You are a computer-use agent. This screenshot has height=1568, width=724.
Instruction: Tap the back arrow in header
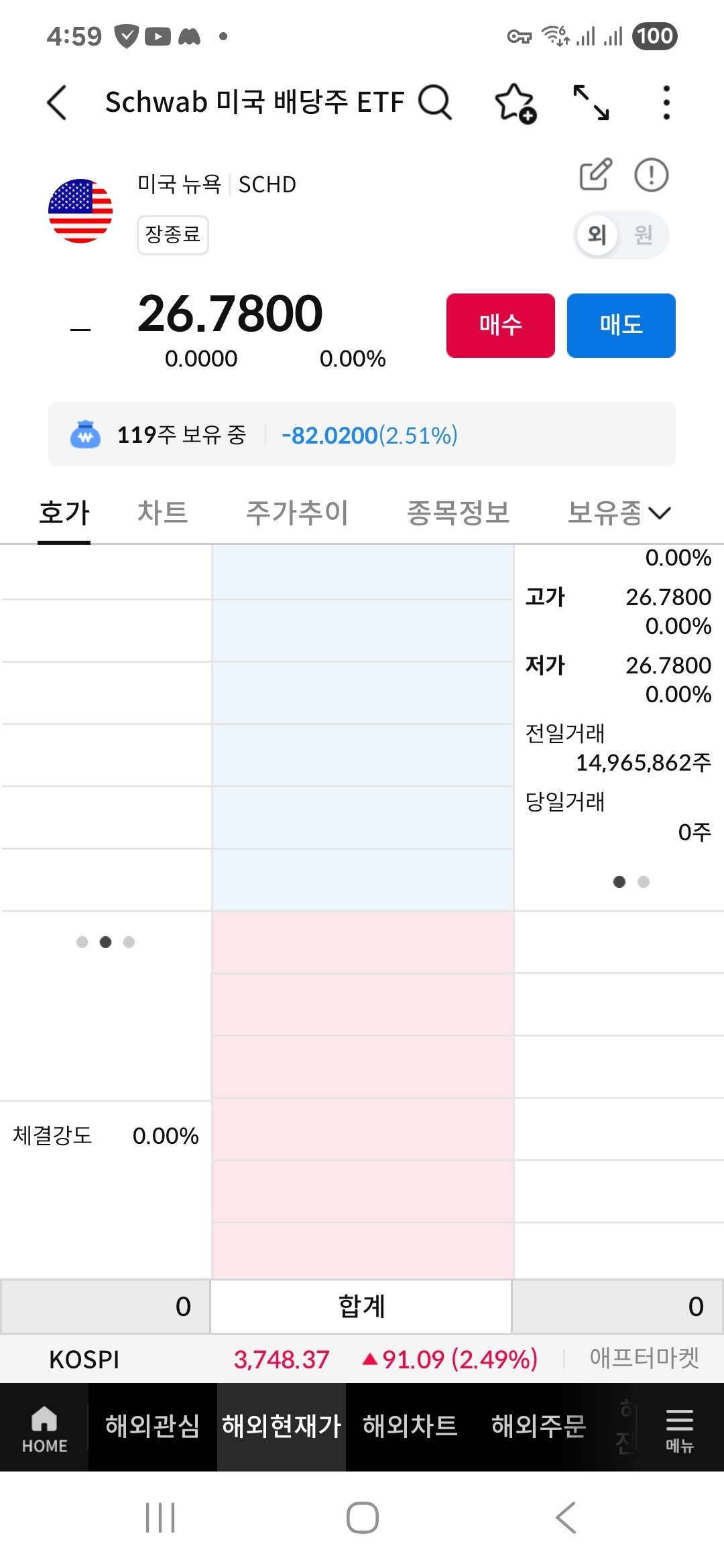click(x=58, y=103)
